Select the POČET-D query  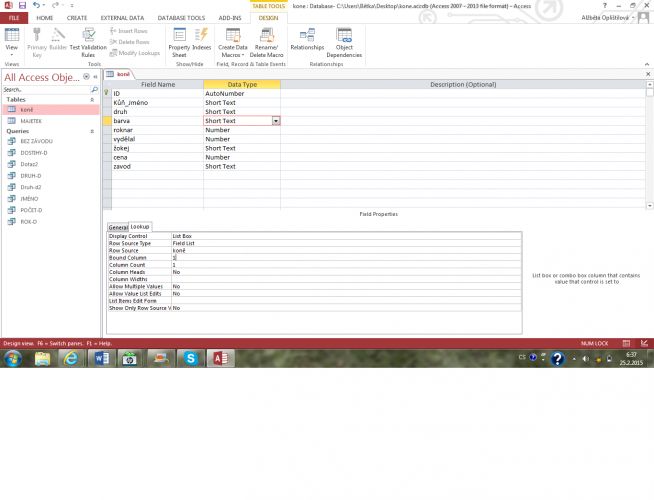pos(51,210)
